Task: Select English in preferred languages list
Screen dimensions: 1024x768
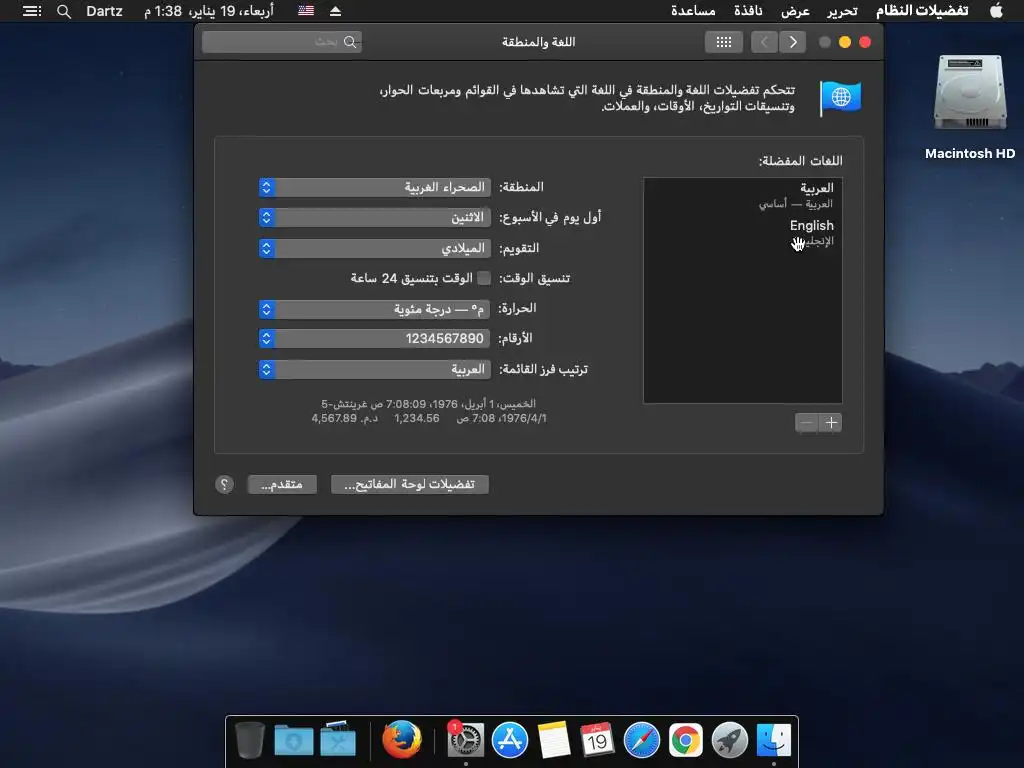Action: click(743, 232)
